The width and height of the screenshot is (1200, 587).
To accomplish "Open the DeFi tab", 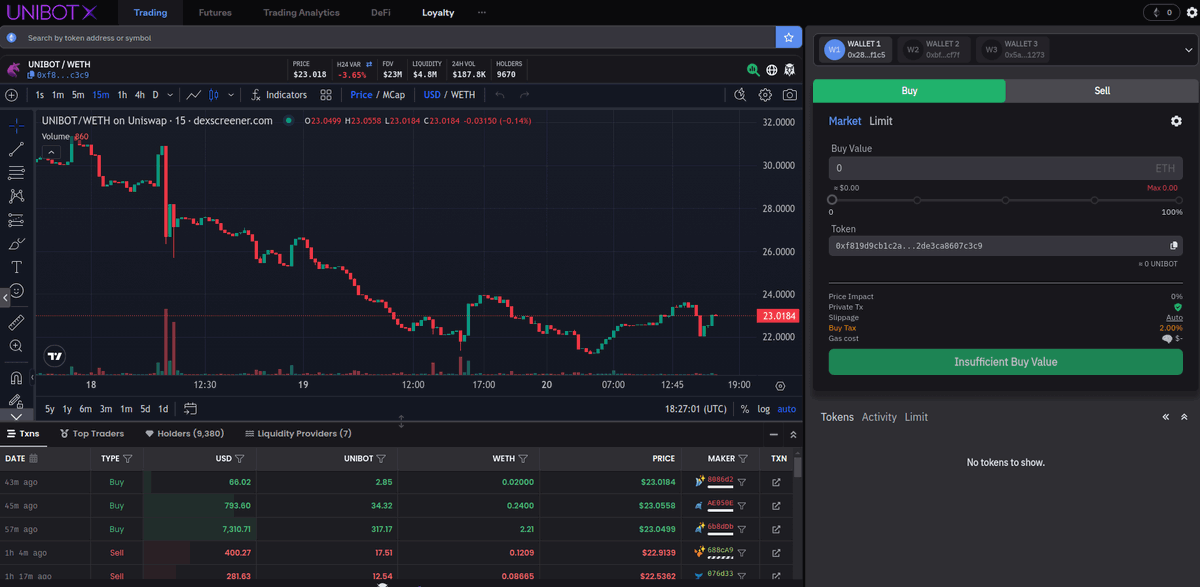I will (x=380, y=13).
